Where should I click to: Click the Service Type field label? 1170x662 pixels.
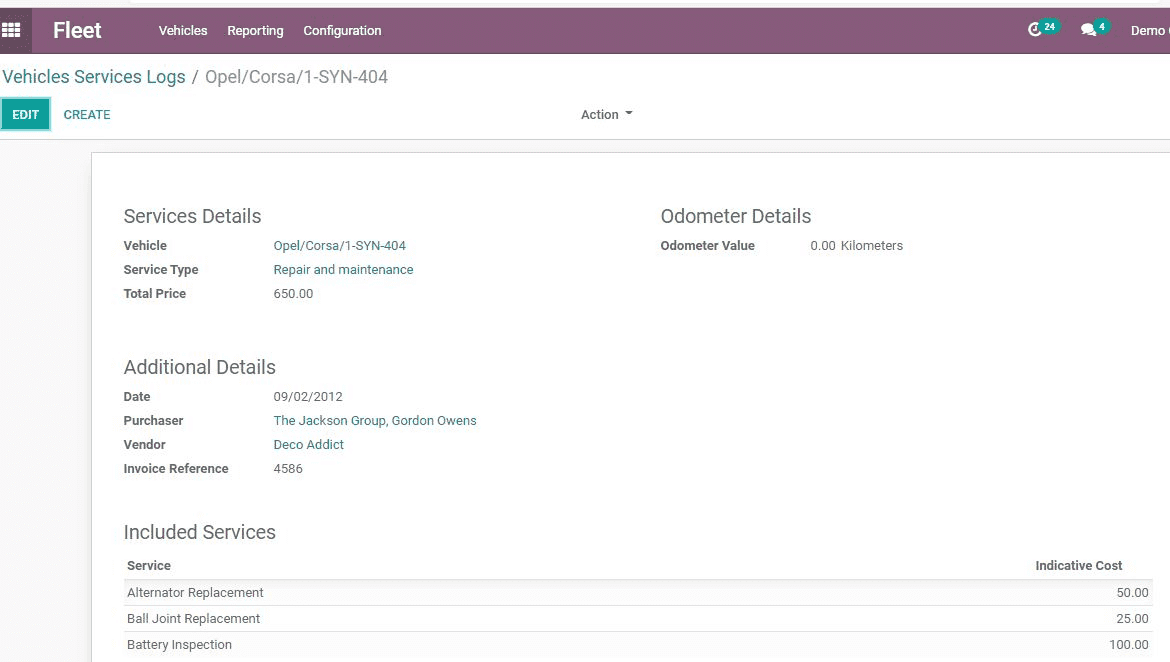click(160, 269)
